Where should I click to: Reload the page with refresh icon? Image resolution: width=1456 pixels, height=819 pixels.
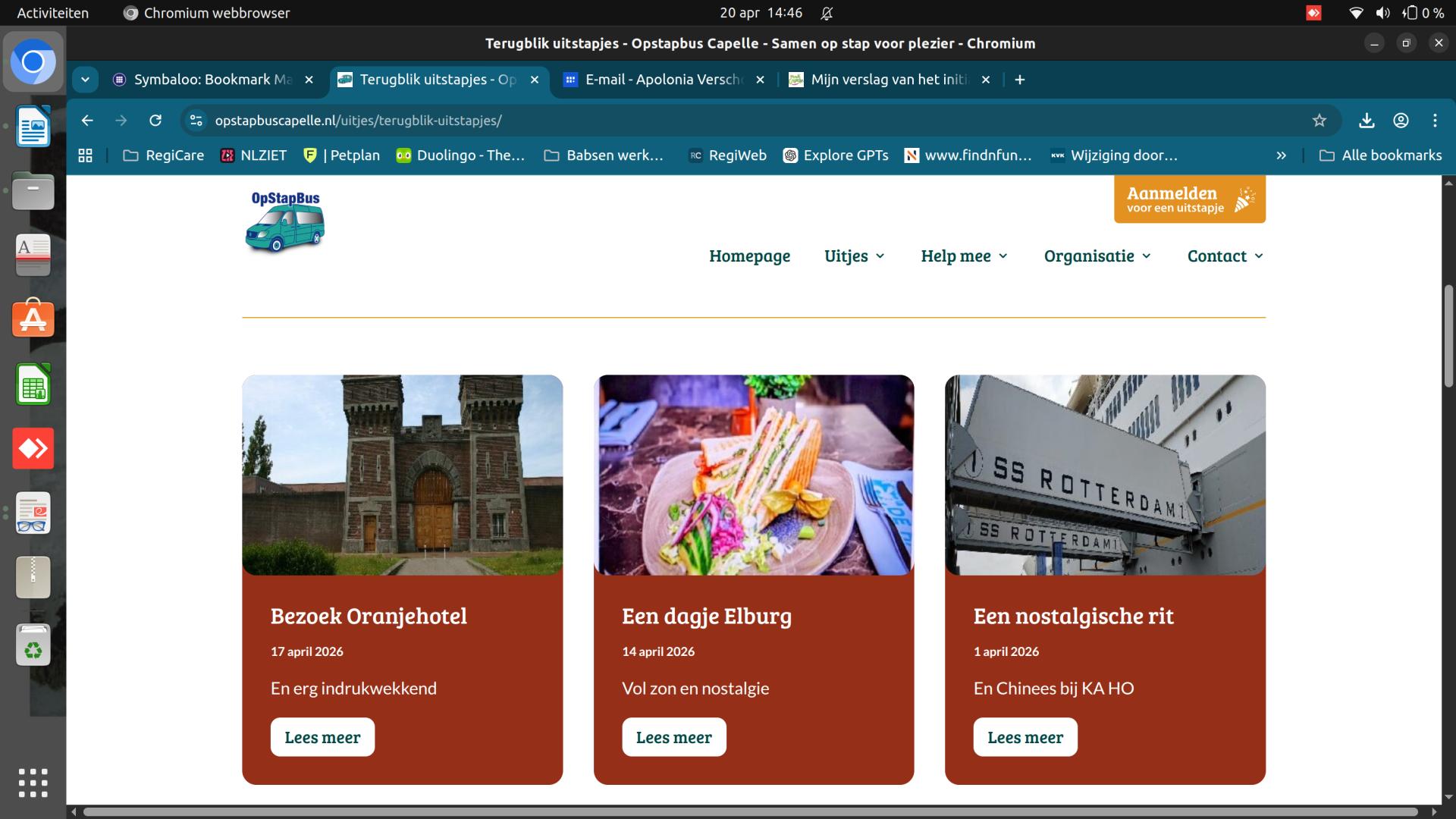pyautogui.click(x=155, y=121)
